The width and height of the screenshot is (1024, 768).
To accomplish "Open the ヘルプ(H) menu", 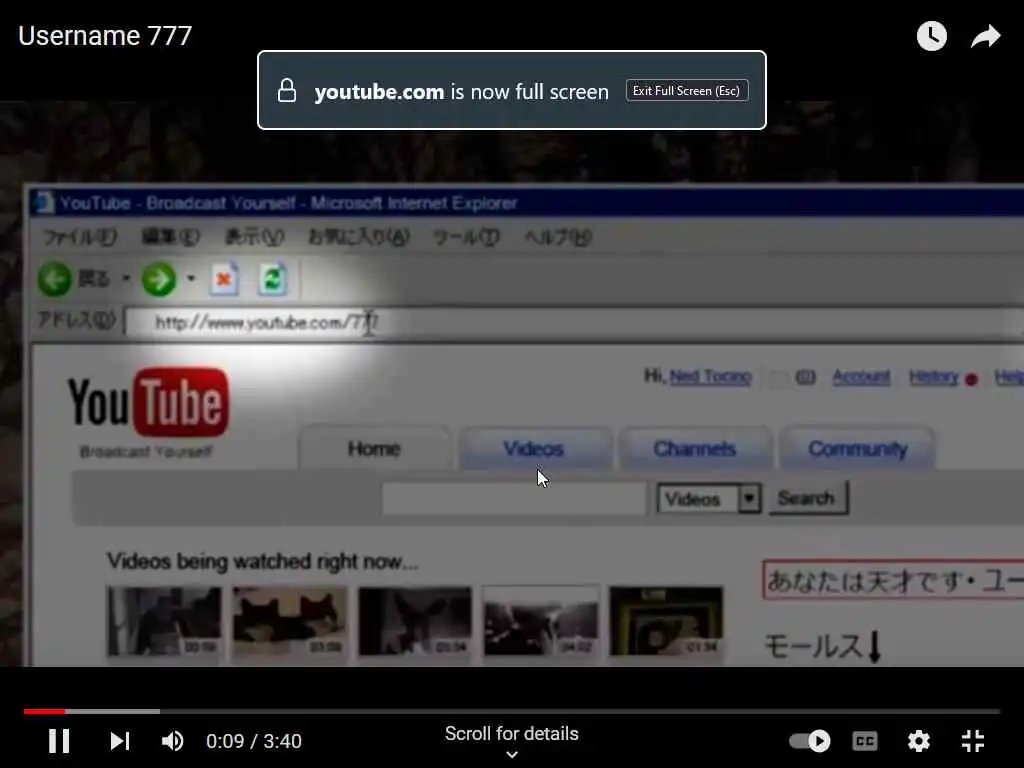I will click(558, 237).
